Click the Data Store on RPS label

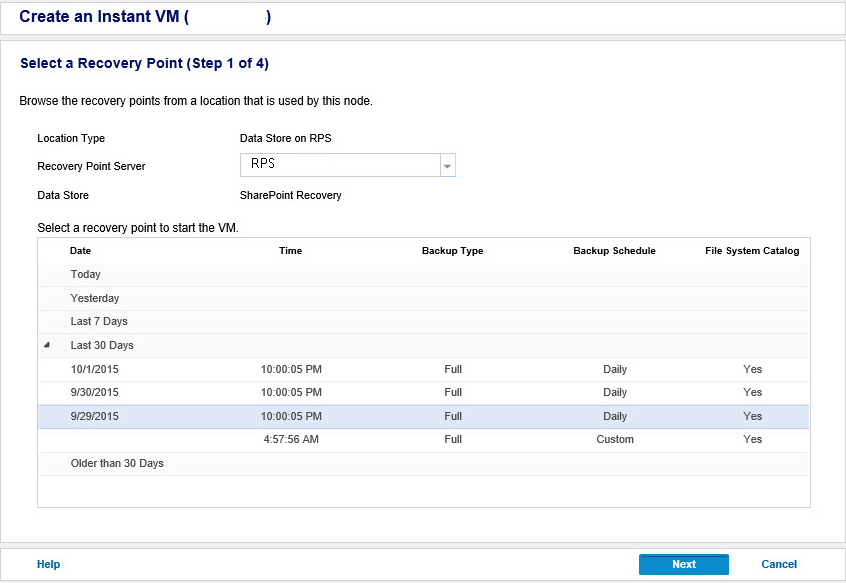tap(286, 138)
